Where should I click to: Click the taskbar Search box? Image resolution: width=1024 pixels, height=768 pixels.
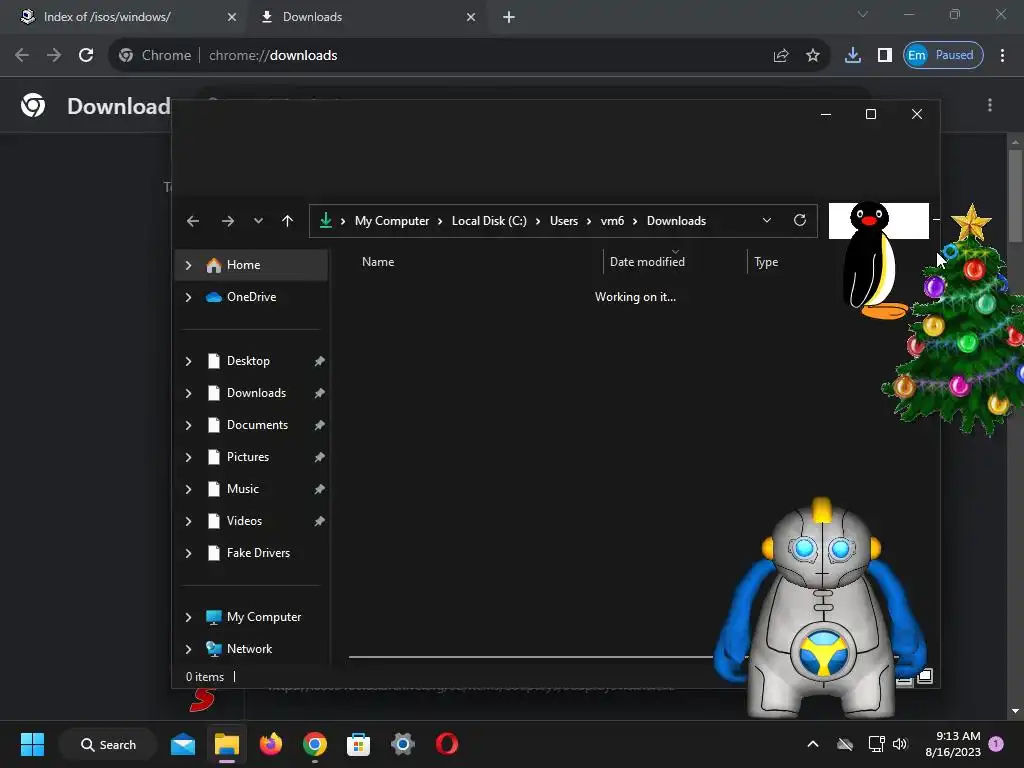pyautogui.click(x=108, y=744)
